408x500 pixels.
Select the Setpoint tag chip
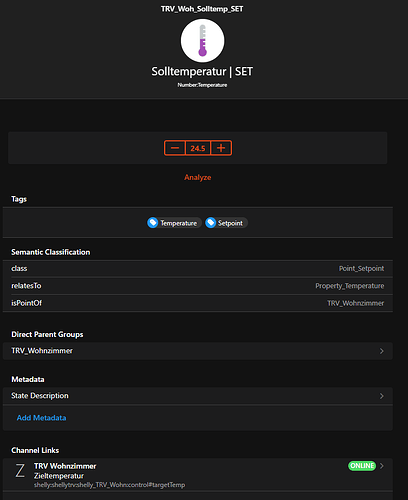click(x=226, y=223)
